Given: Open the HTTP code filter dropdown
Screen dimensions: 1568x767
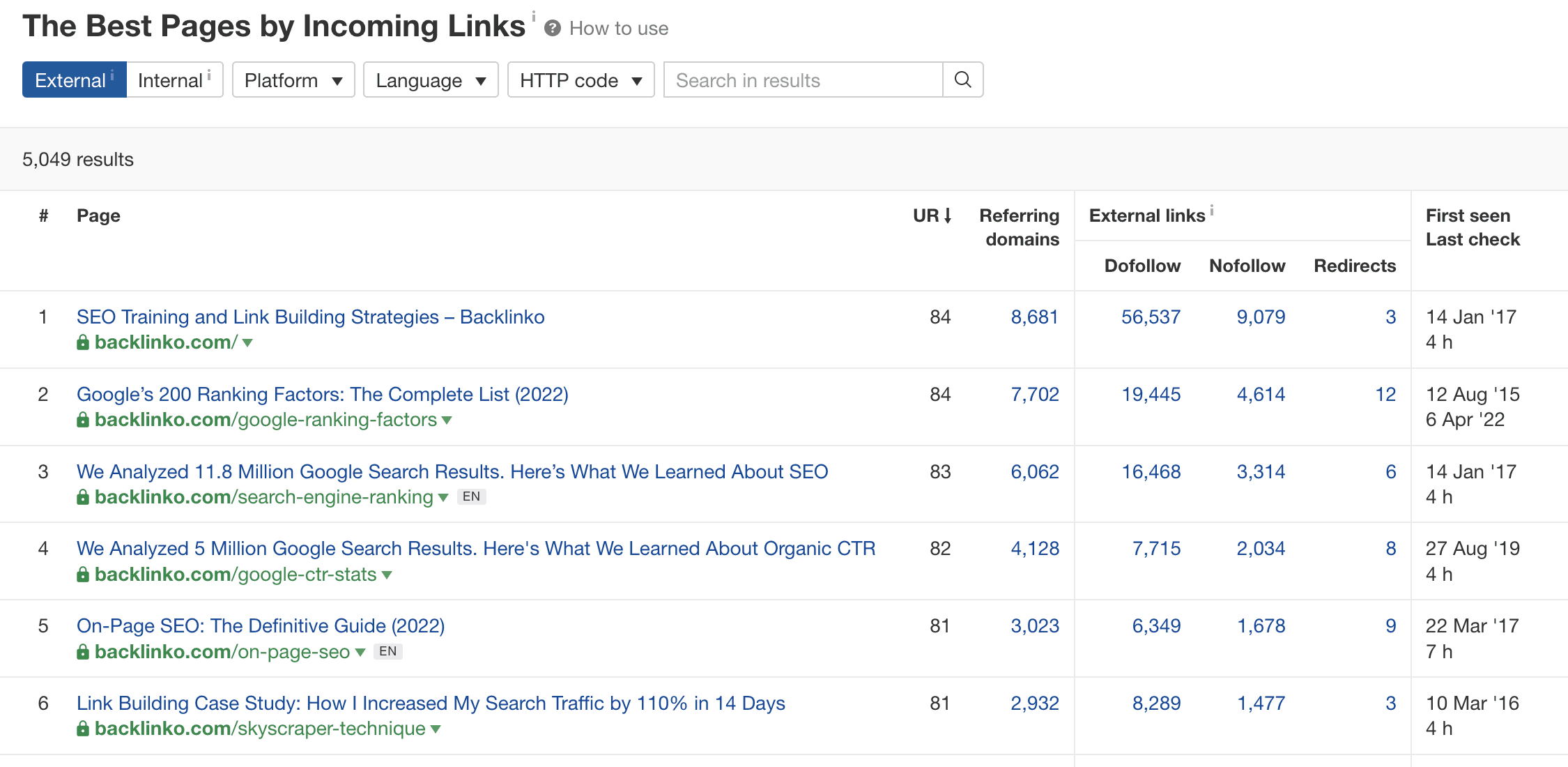Looking at the screenshot, I should click(x=581, y=79).
